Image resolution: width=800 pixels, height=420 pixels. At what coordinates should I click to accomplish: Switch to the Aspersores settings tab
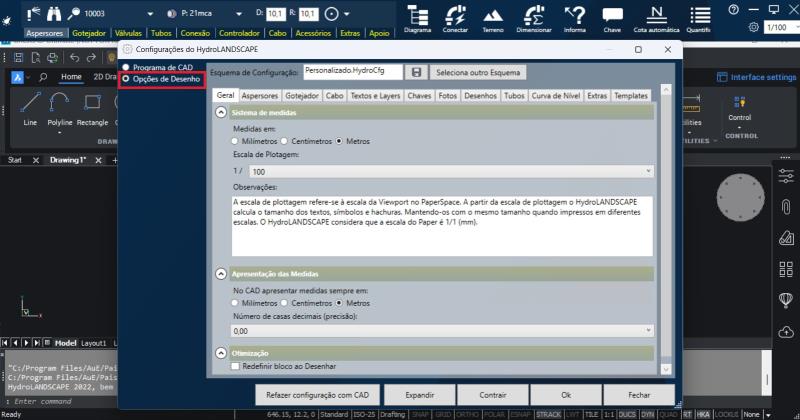(x=260, y=96)
